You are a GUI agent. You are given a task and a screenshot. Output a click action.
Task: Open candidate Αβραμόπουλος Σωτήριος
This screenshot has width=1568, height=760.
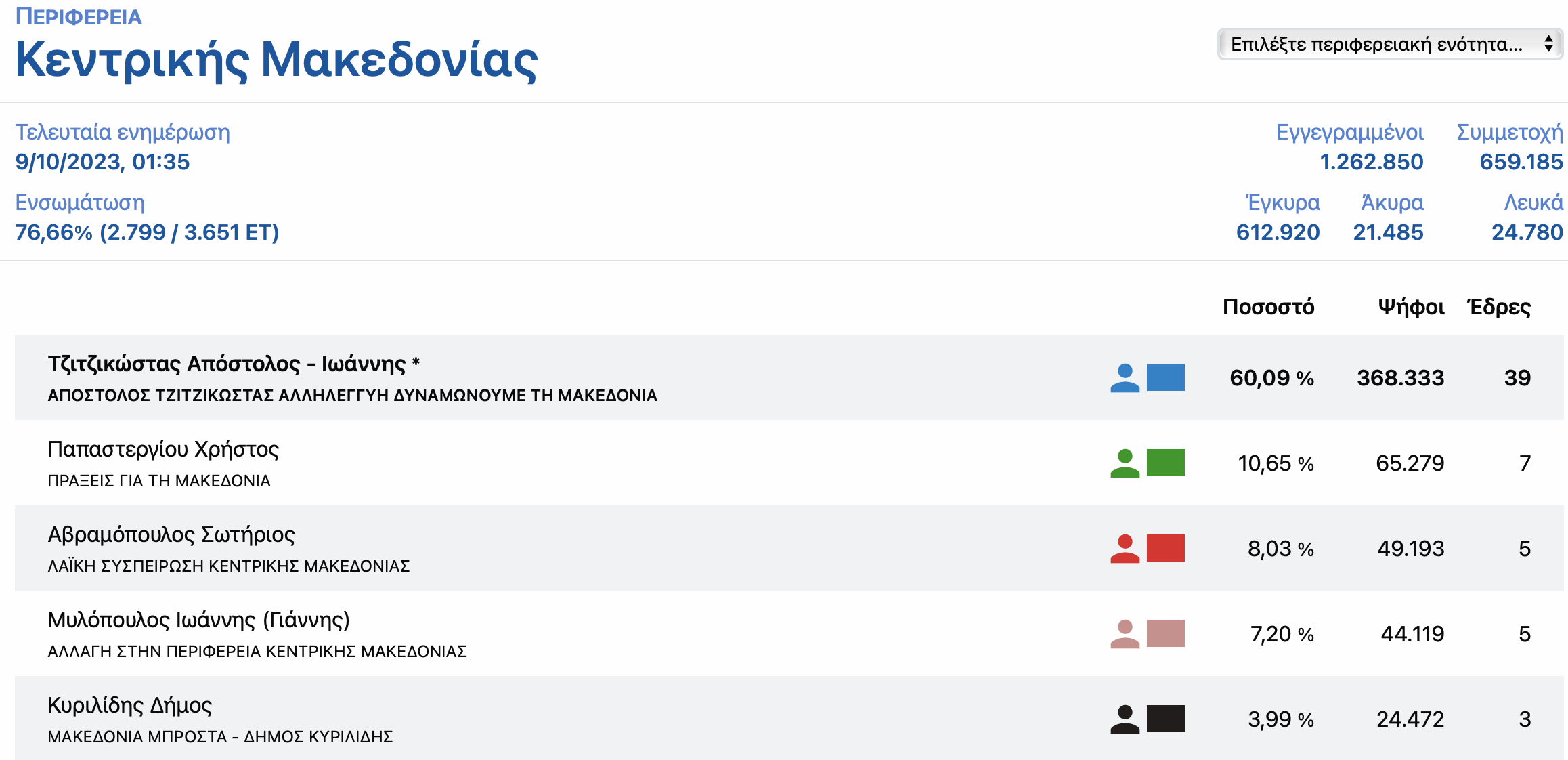coord(171,534)
